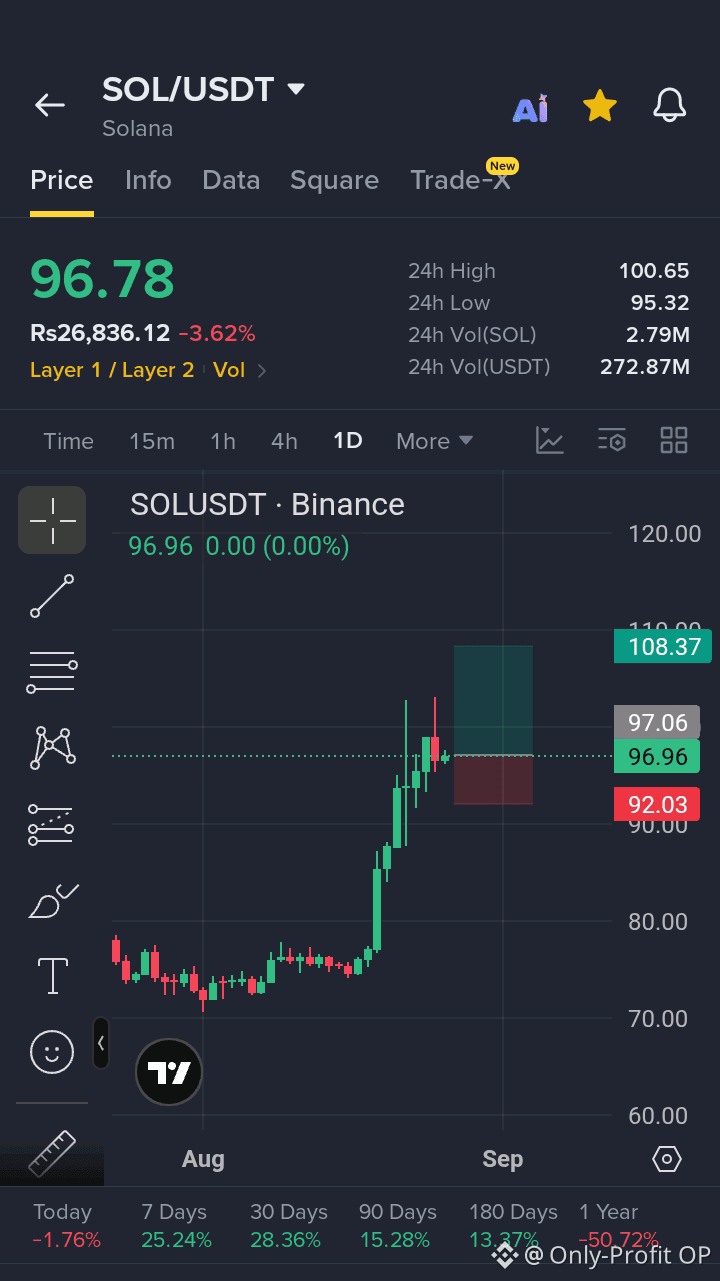Click the TradingView logo badge
This screenshot has width=720, height=1281.
[x=169, y=1072]
